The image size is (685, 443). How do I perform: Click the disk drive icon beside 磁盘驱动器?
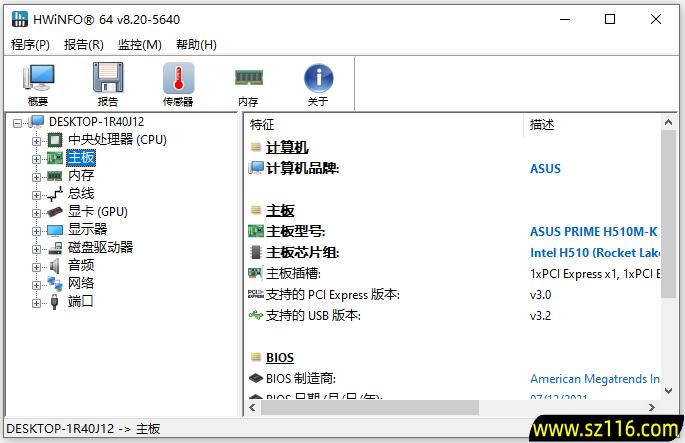coord(55,248)
